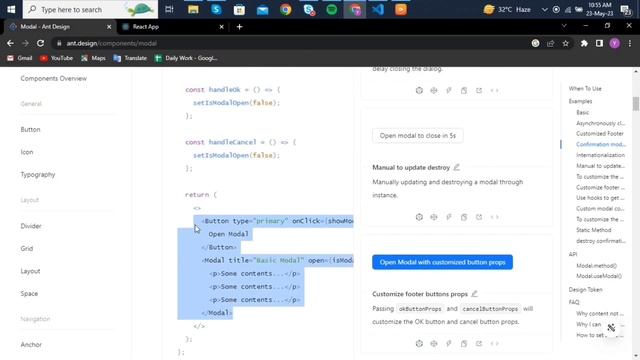Image resolution: width=640 pixels, height=360 pixels.
Task: Toggle browser side panel icon
Action: [x=599, y=43]
